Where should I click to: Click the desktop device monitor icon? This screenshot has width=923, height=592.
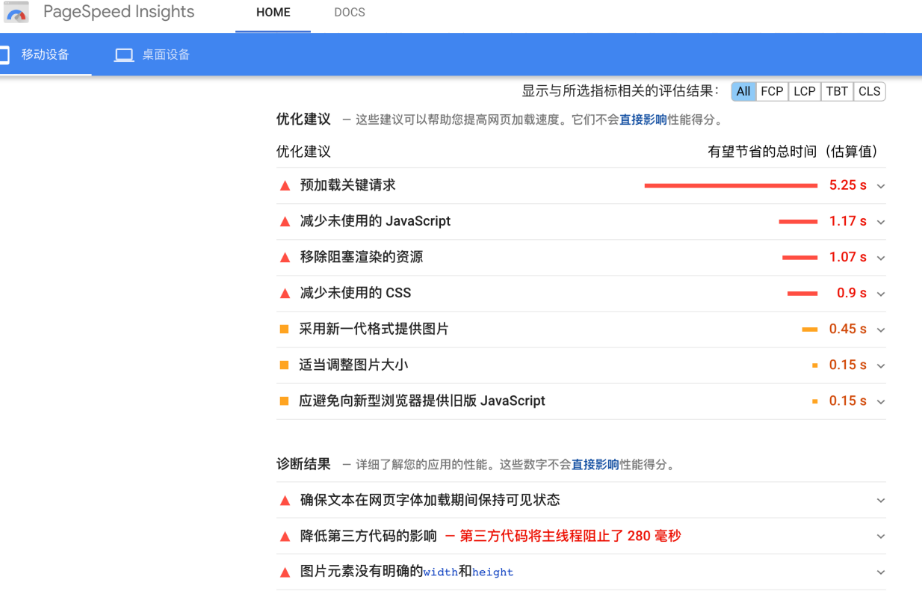coord(124,55)
